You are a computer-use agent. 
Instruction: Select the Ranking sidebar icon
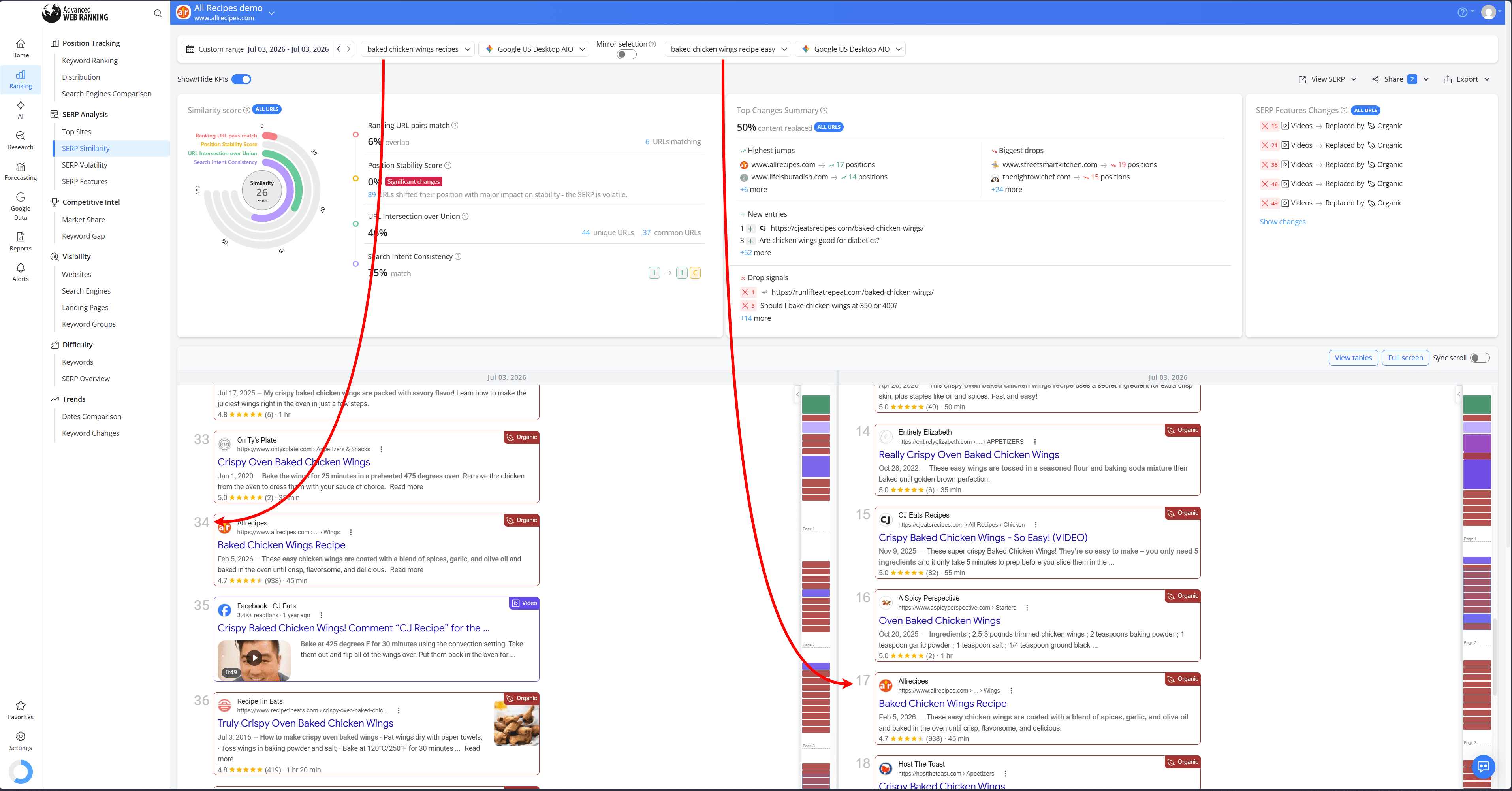point(21,79)
